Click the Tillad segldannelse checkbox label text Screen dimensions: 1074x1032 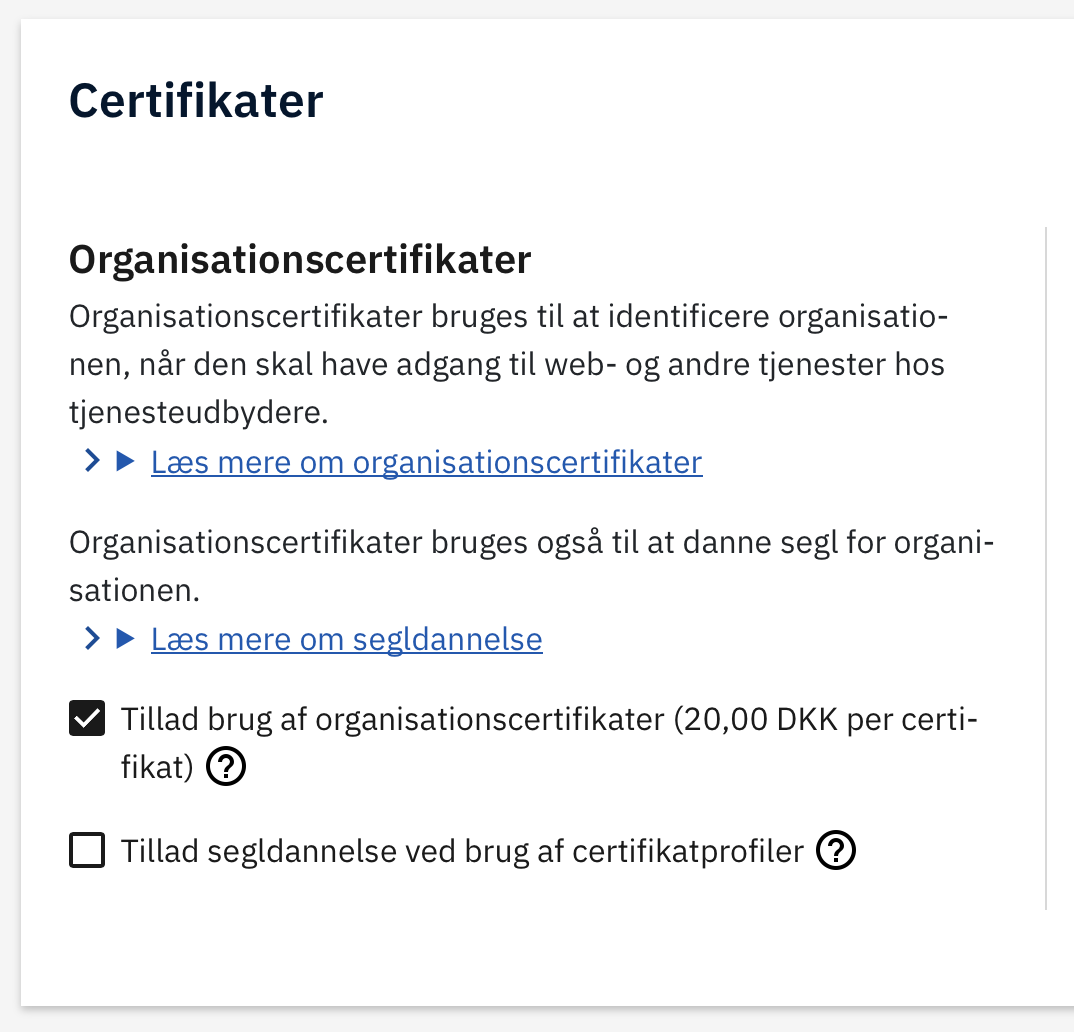[x=462, y=851]
